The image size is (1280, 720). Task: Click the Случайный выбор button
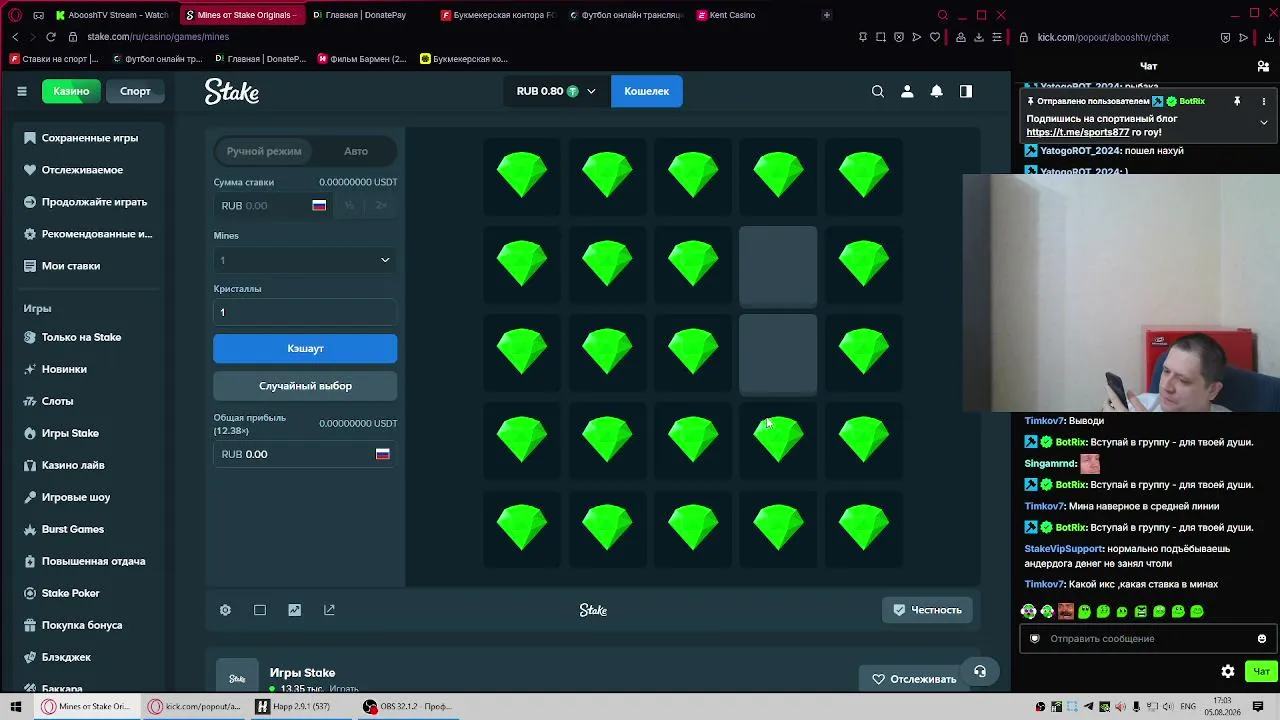pos(305,386)
